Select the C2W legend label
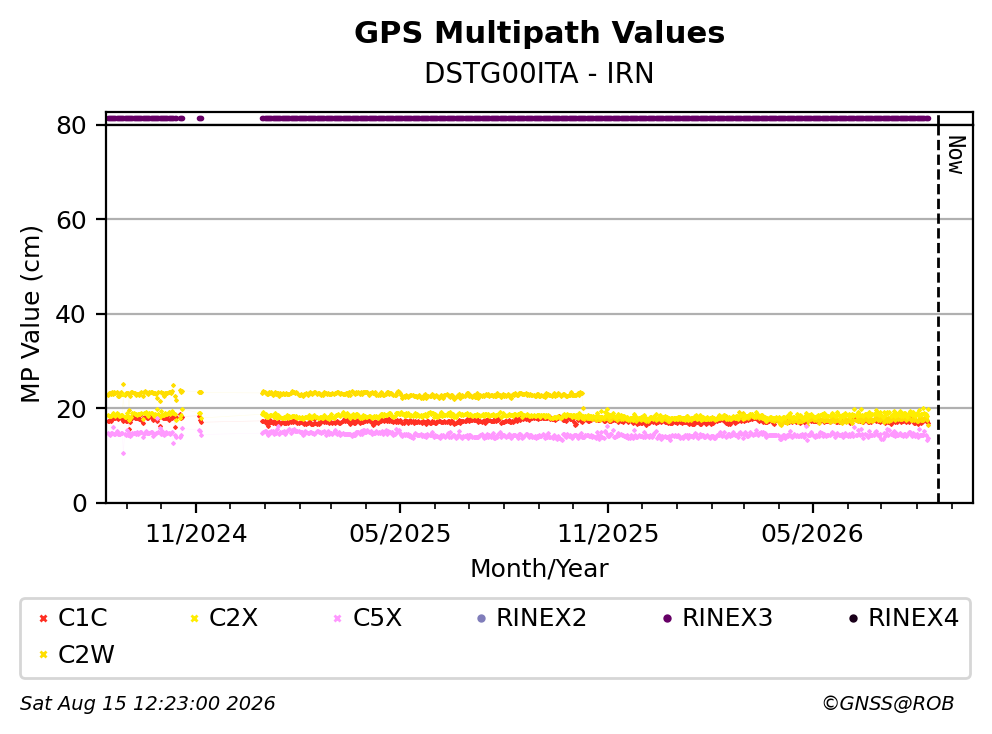 pyautogui.click(x=86, y=654)
